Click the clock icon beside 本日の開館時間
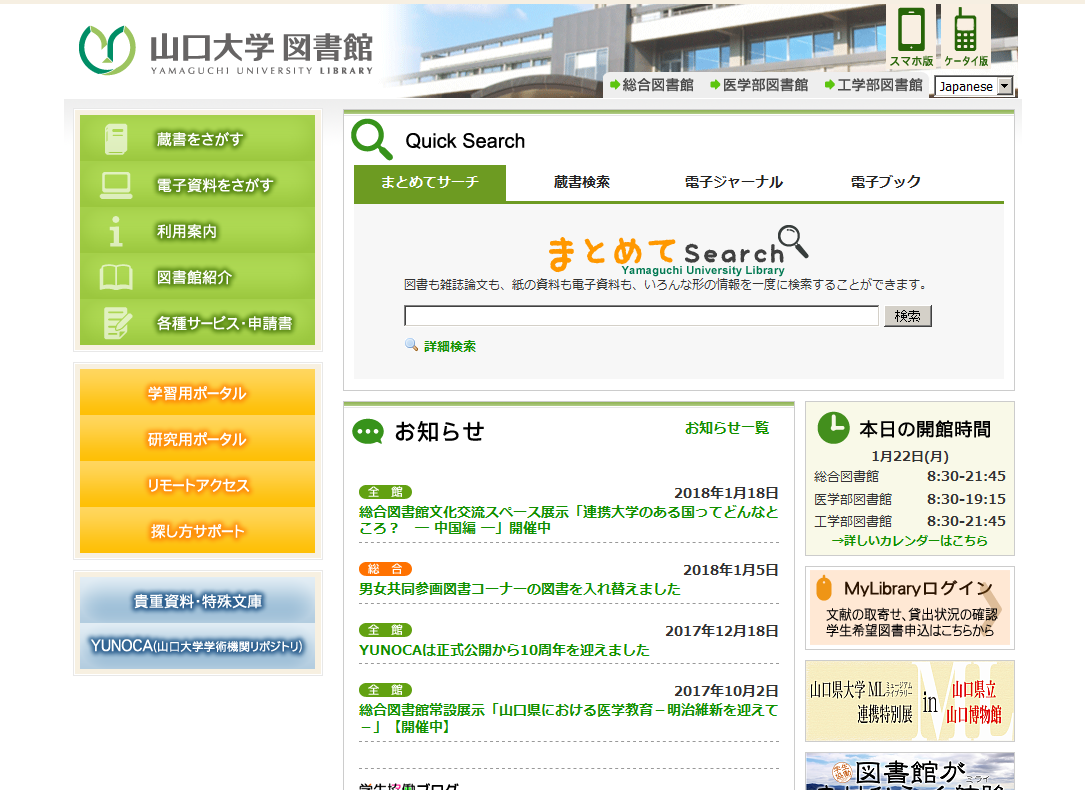This screenshot has width=1085, height=790. tap(833, 428)
